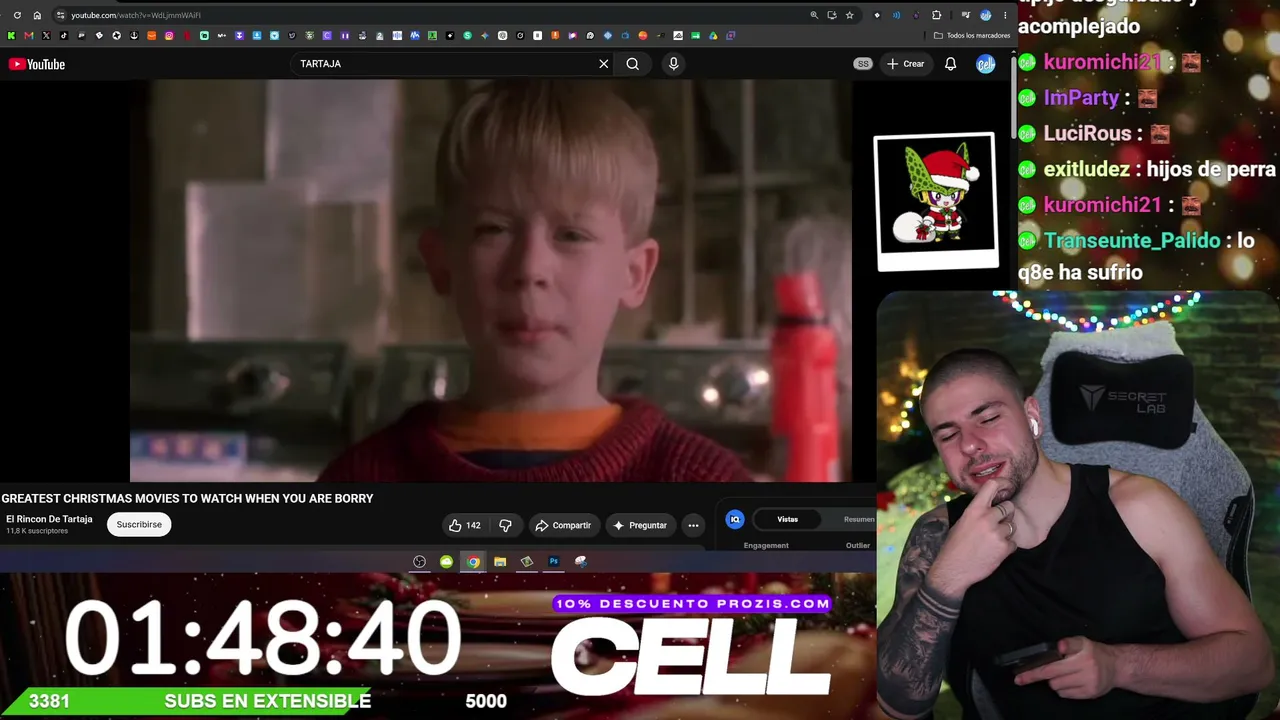Open zoom control in address bar

814,15
